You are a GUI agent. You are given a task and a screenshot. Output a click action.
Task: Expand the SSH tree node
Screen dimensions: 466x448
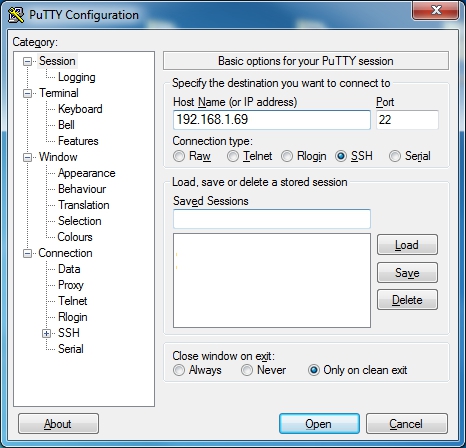[x=46, y=333]
